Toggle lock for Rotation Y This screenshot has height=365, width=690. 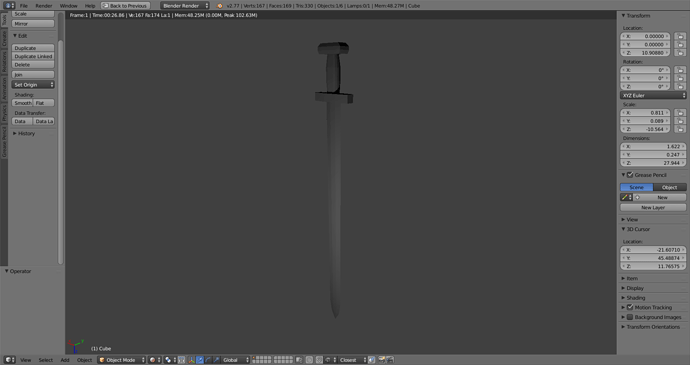pyautogui.click(x=680, y=78)
